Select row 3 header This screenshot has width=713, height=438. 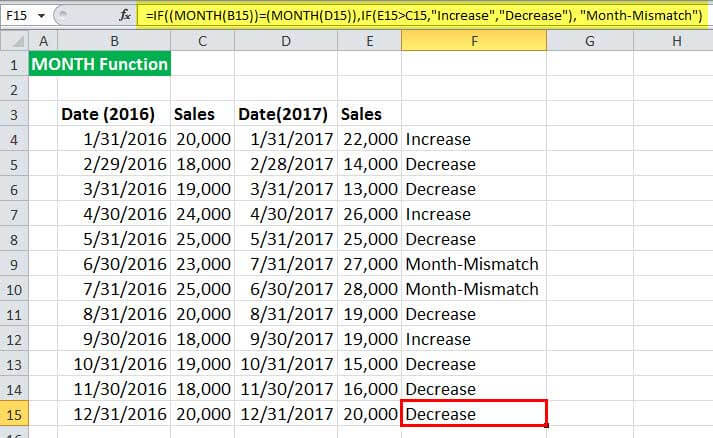click(x=14, y=114)
